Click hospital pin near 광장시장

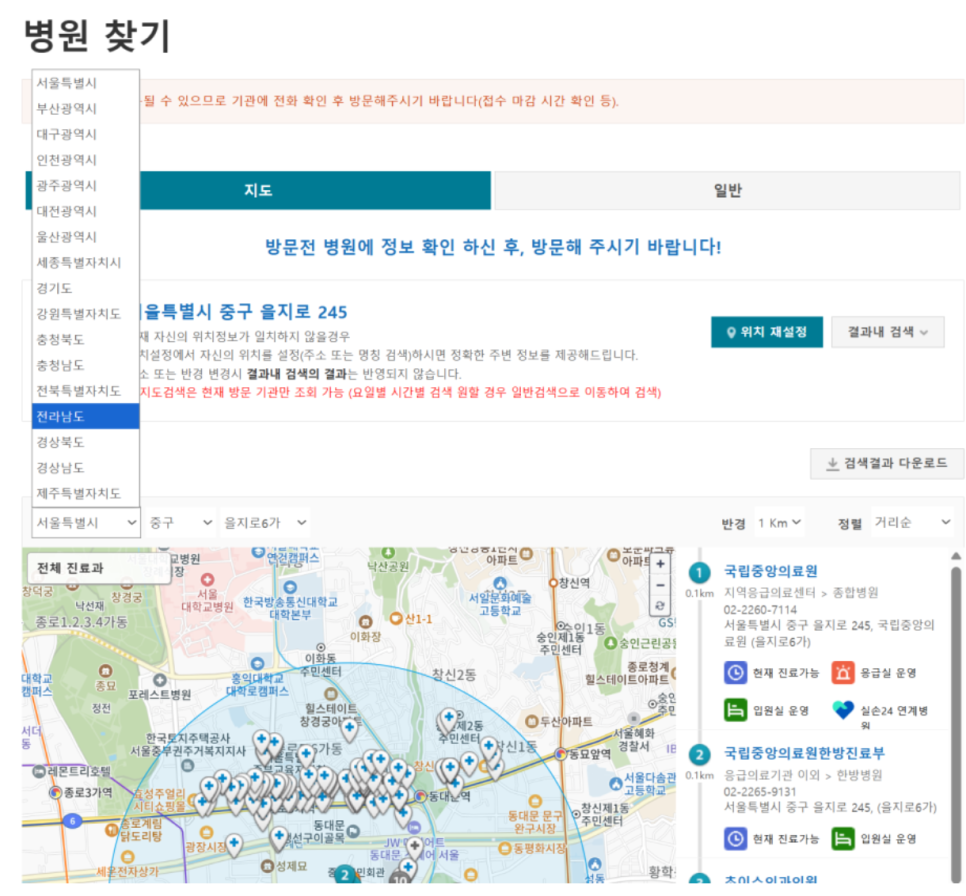[234, 844]
